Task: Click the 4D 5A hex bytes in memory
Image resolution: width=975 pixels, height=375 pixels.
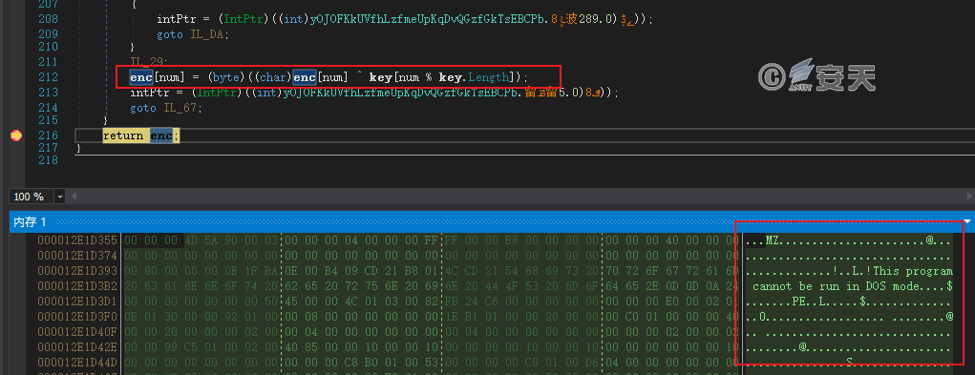Action: pyautogui.click(x=198, y=240)
